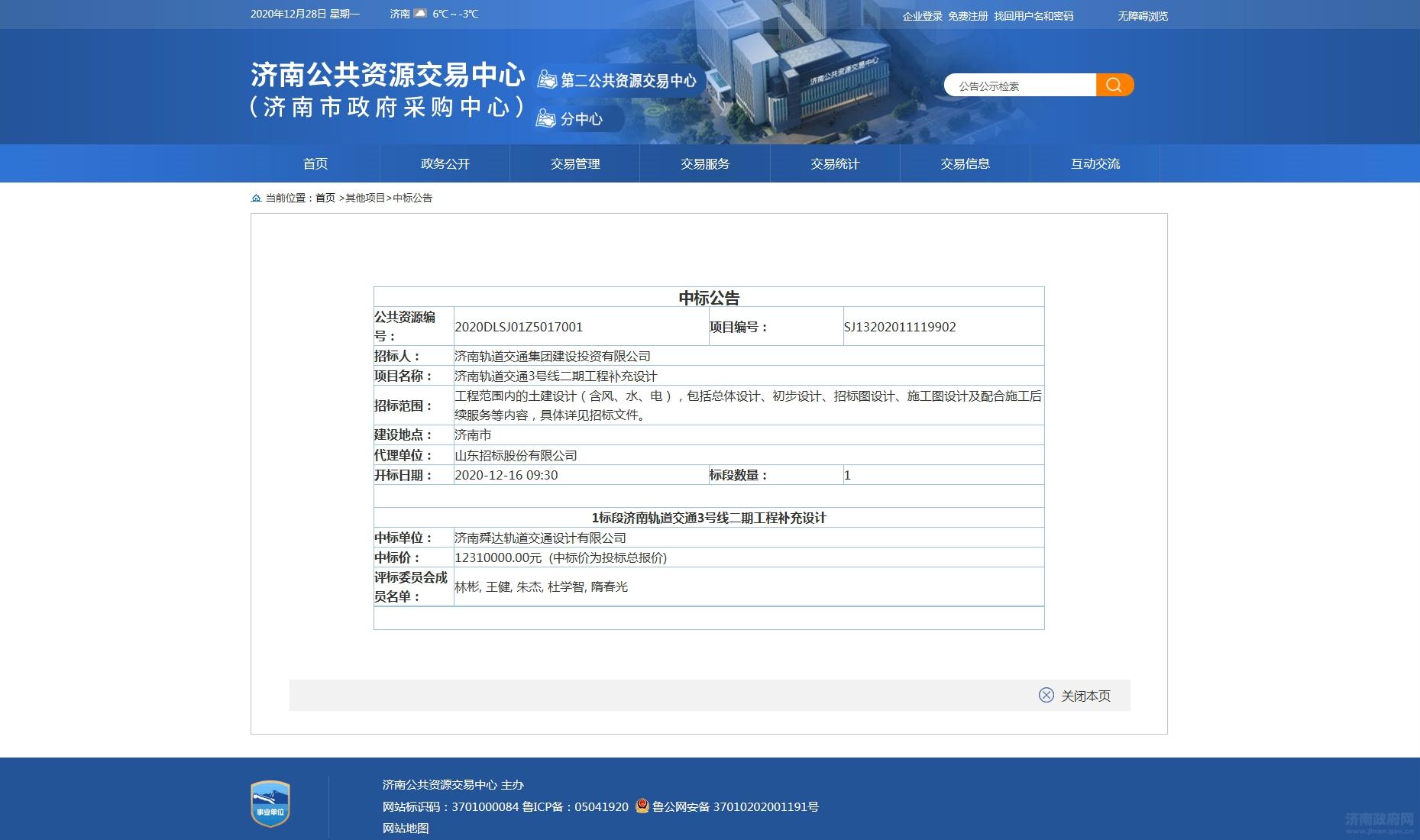Click the close page circle-X icon
1420x840 pixels.
pyautogui.click(x=1046, y=695)
